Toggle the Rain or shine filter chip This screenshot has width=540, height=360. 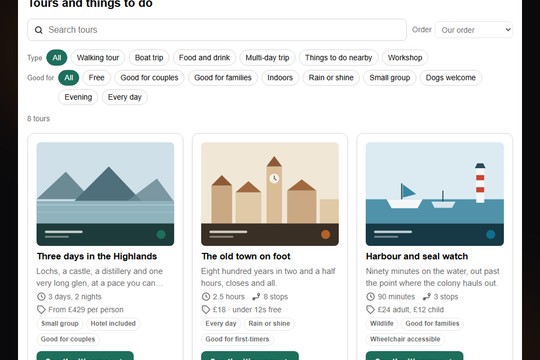click(331, 78)
